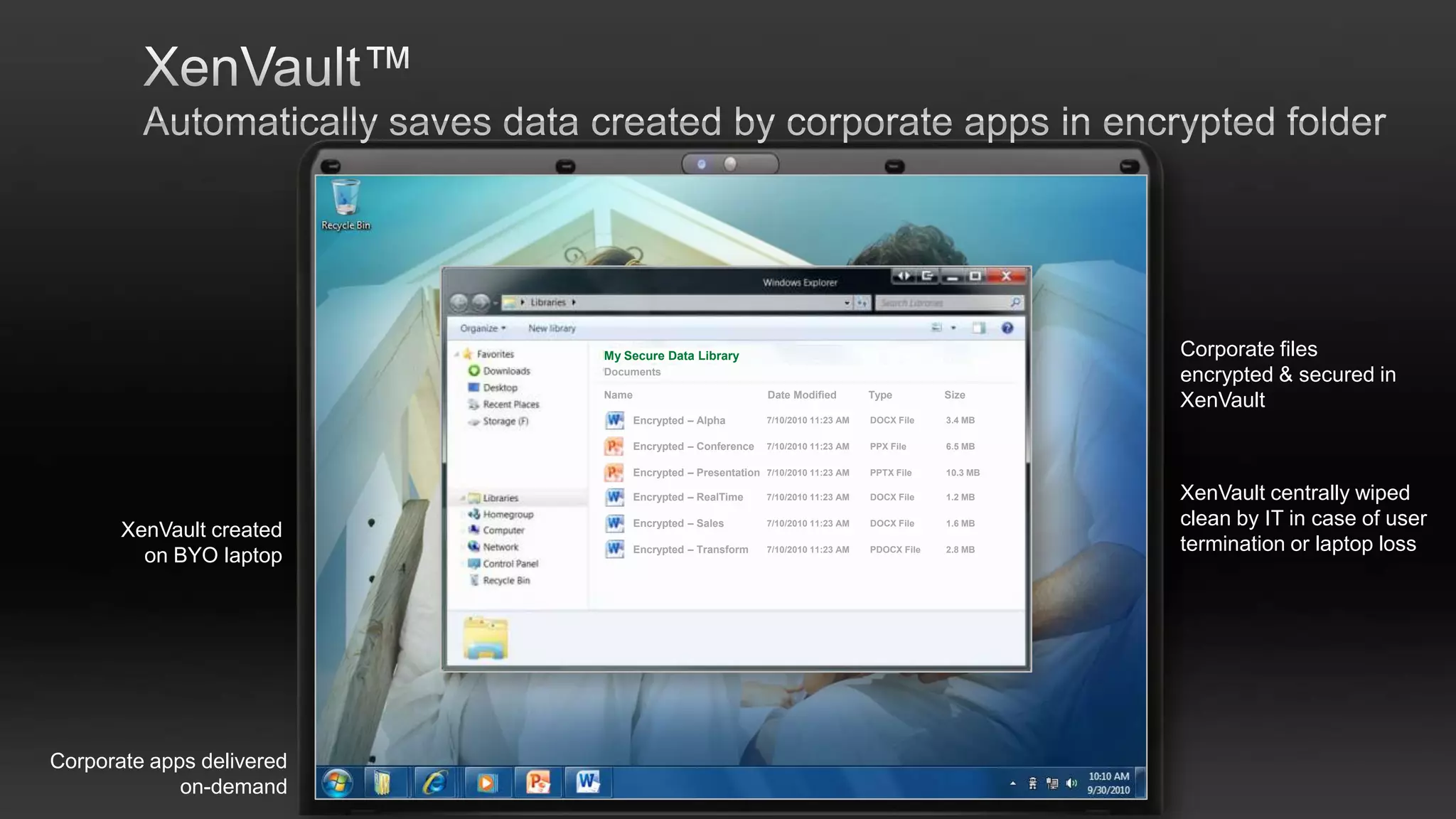This screenshot has height=819, width=1456.
Task: Open the change view dropdown arrow
Action: (x=953, y=328)
